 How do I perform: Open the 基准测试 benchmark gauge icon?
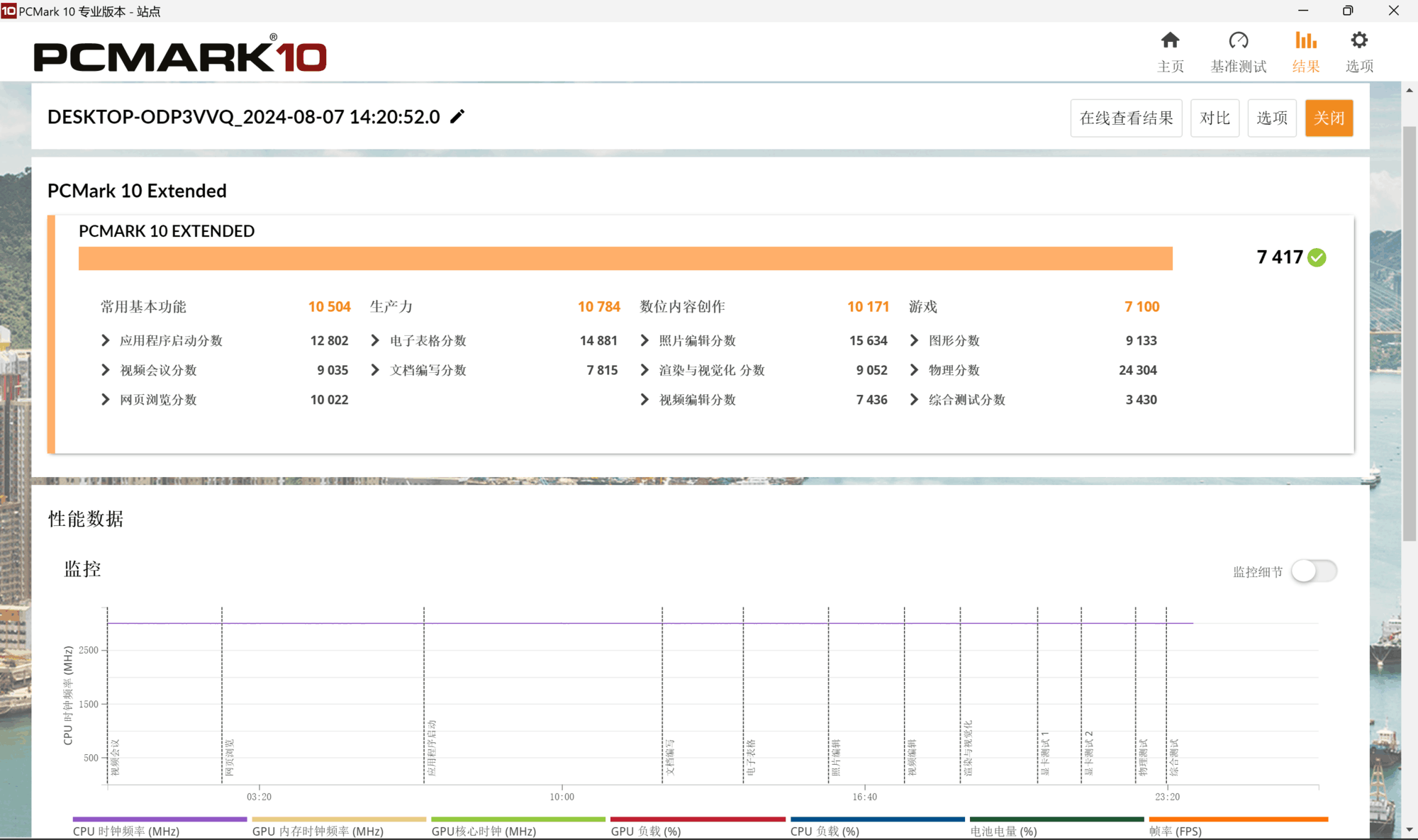(x=1238, y=40)
